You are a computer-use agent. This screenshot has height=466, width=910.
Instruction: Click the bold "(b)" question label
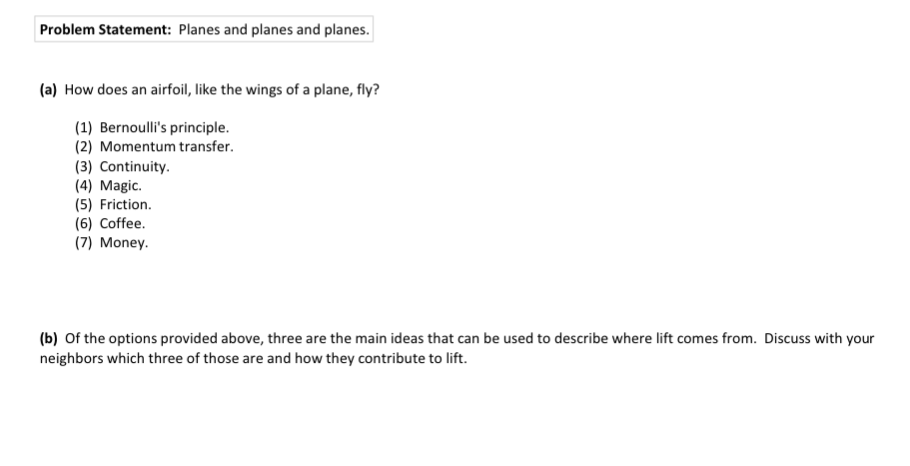pos(49,339)
